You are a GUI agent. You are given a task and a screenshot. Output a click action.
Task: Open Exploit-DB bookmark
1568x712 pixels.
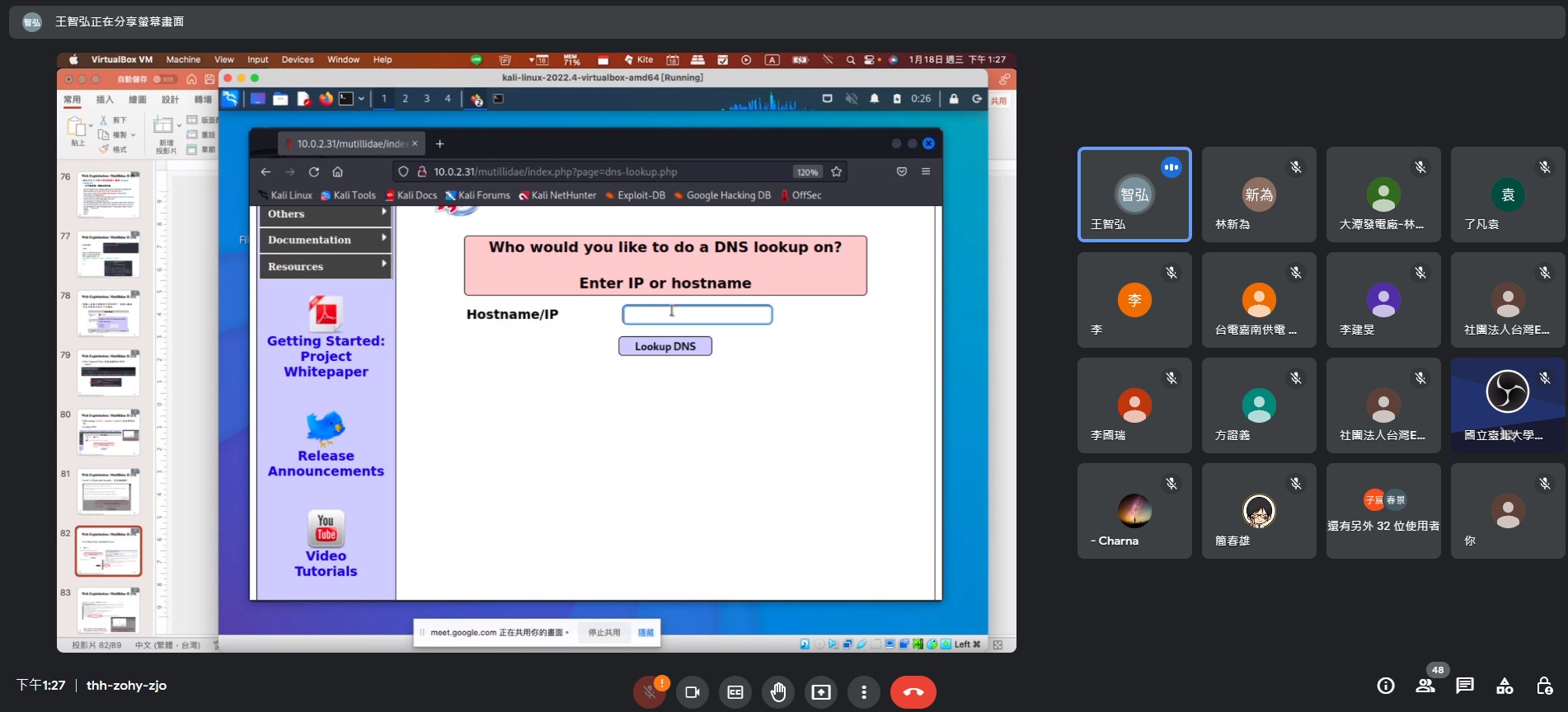coord(635,195)
